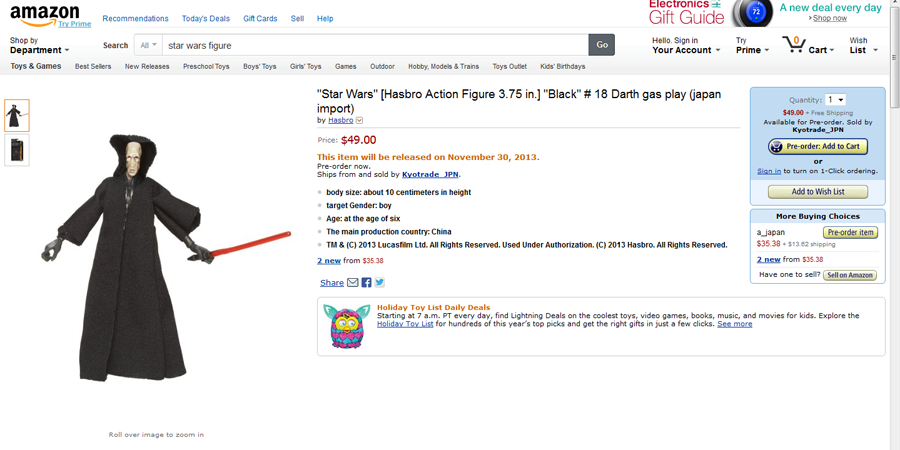Image resolution: width=900 pixels, height=450 pixels.
Task: Share this product via email icon
Action: (x=353, y=283)
